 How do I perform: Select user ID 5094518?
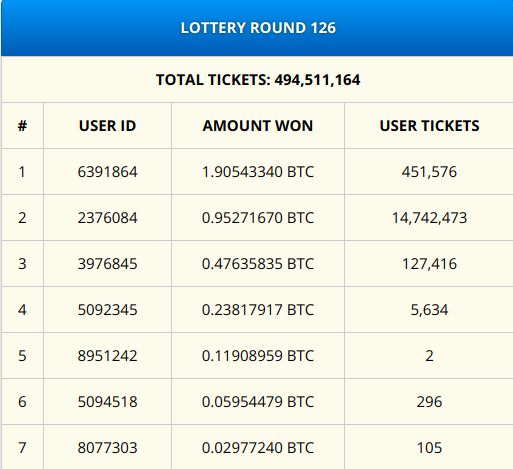[107, 402]
